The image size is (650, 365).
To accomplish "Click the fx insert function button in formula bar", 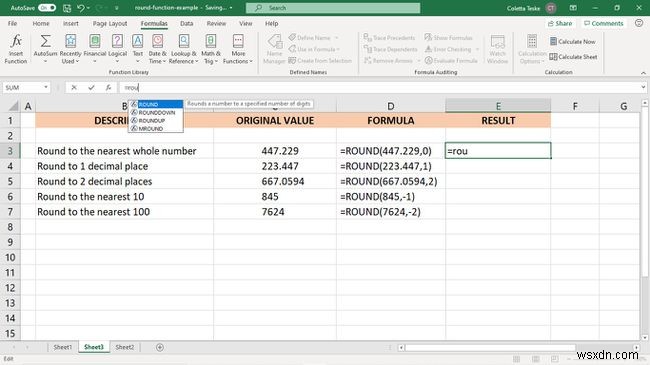I will [x=109, y=88].
